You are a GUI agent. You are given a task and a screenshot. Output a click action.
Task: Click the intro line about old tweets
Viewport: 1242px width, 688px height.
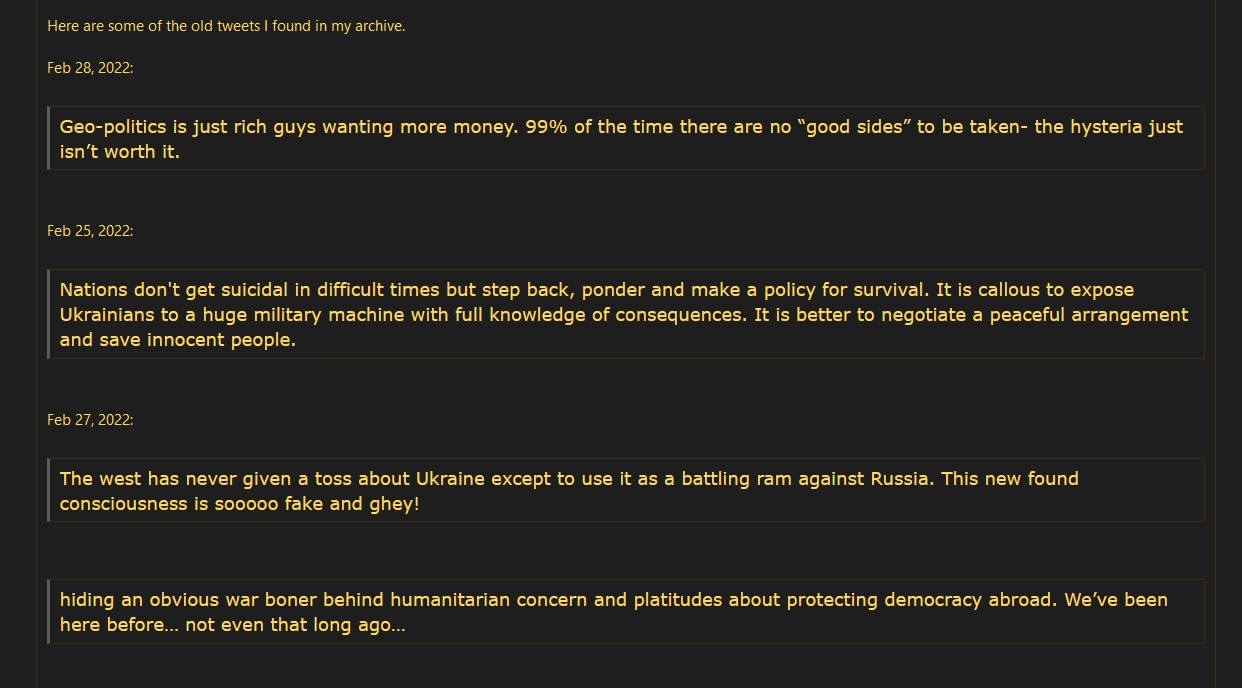(x=226, y=26)
